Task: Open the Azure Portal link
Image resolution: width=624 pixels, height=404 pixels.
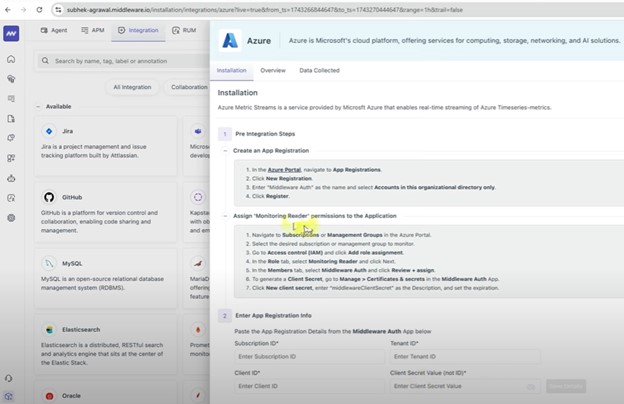Action: coord(284,170)
